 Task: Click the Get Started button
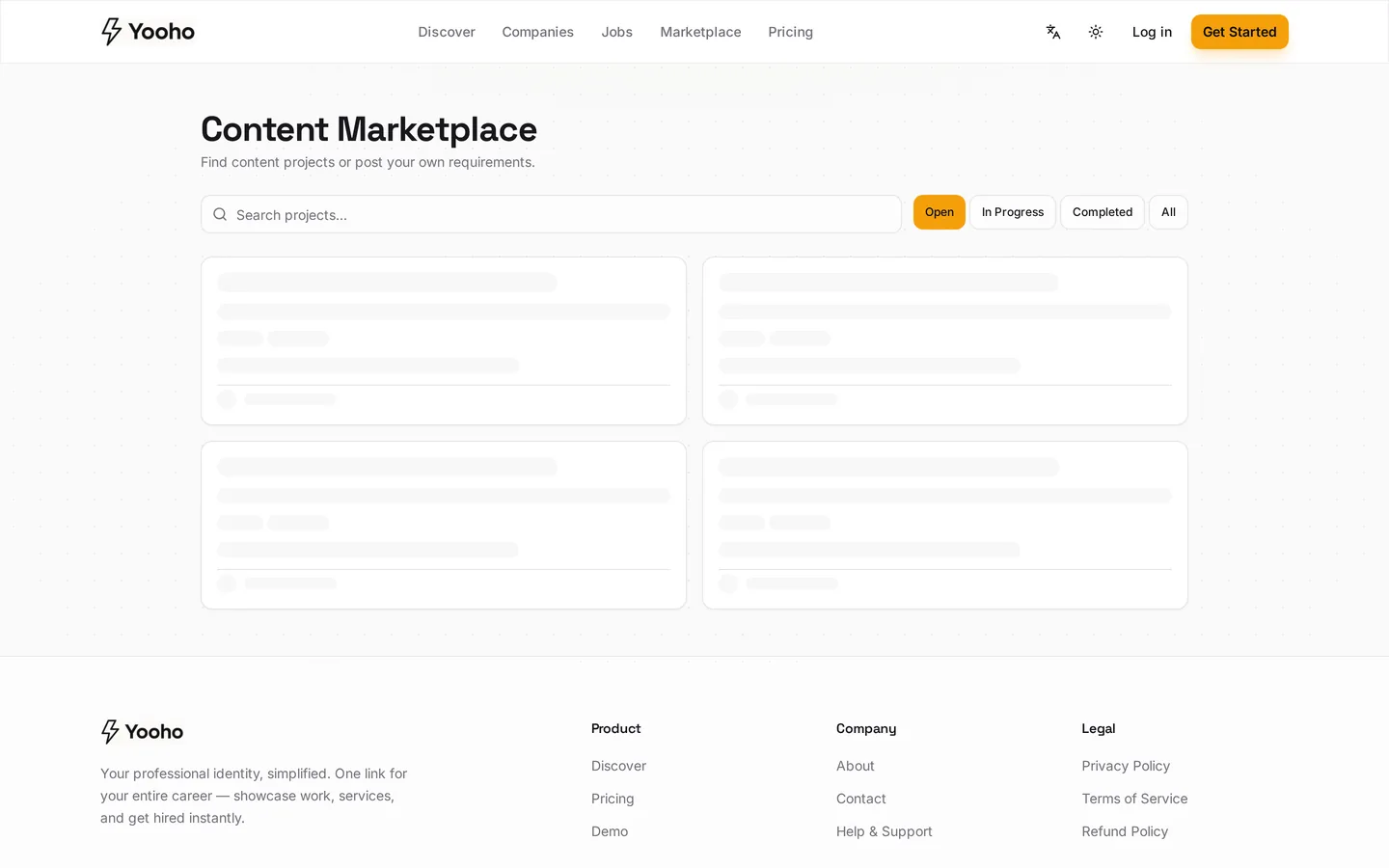pos(1239,32)
